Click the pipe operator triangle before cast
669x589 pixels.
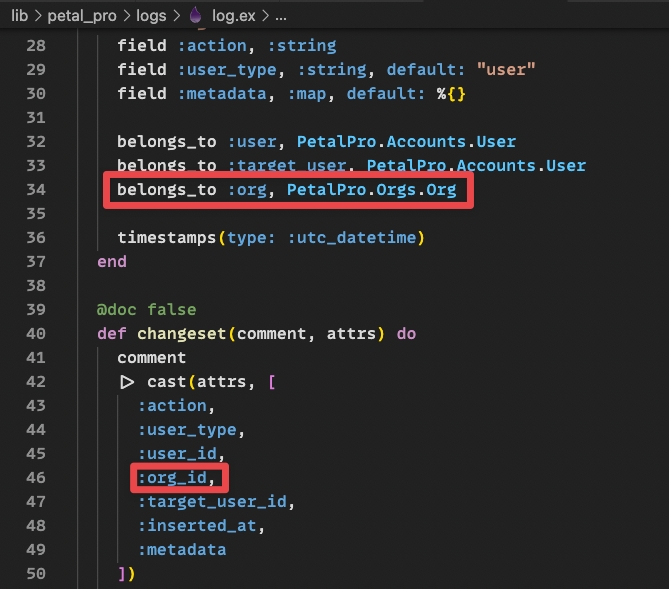(x=127, y=381)
